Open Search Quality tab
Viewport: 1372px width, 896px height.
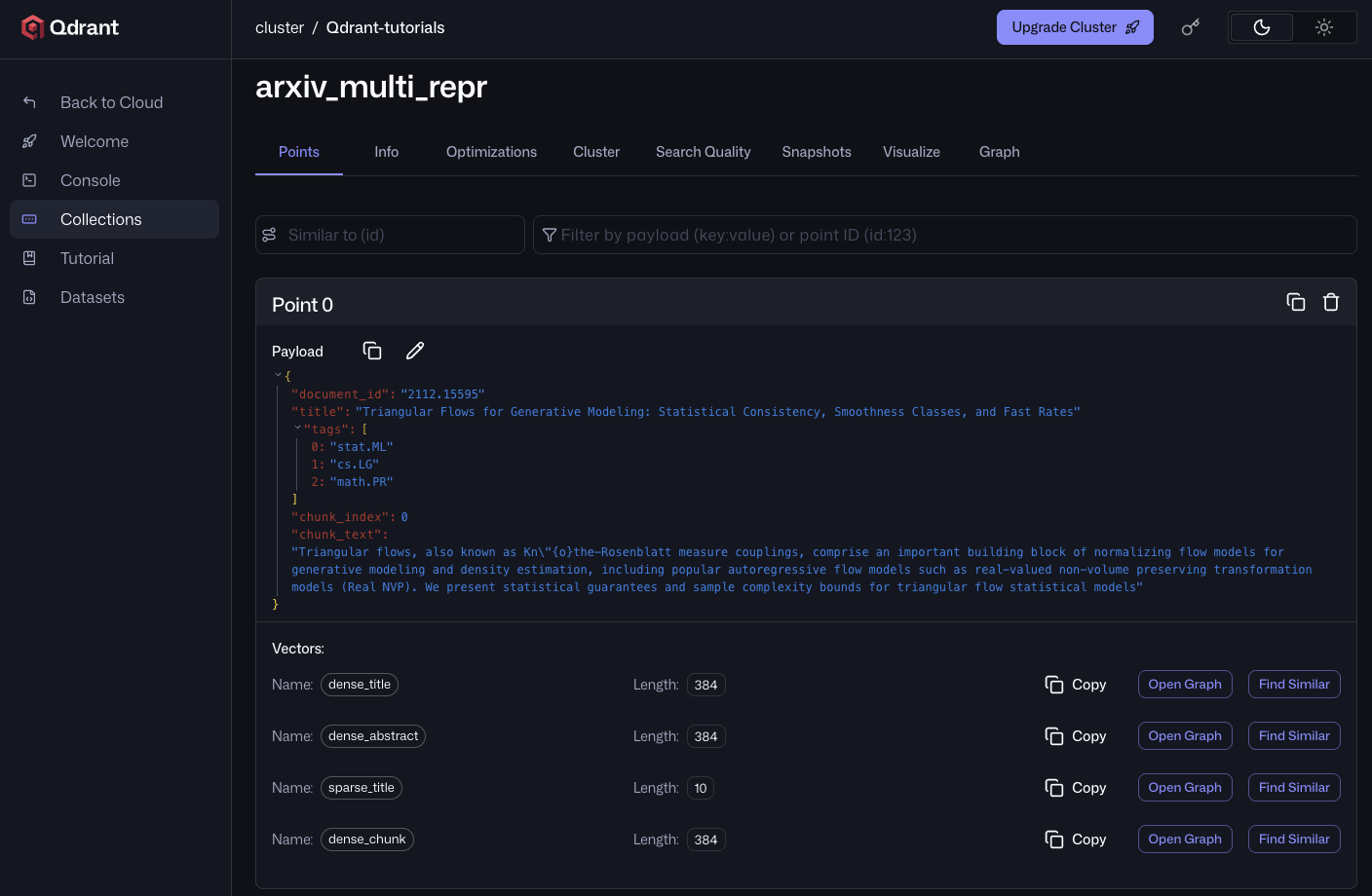pos(704,152)
